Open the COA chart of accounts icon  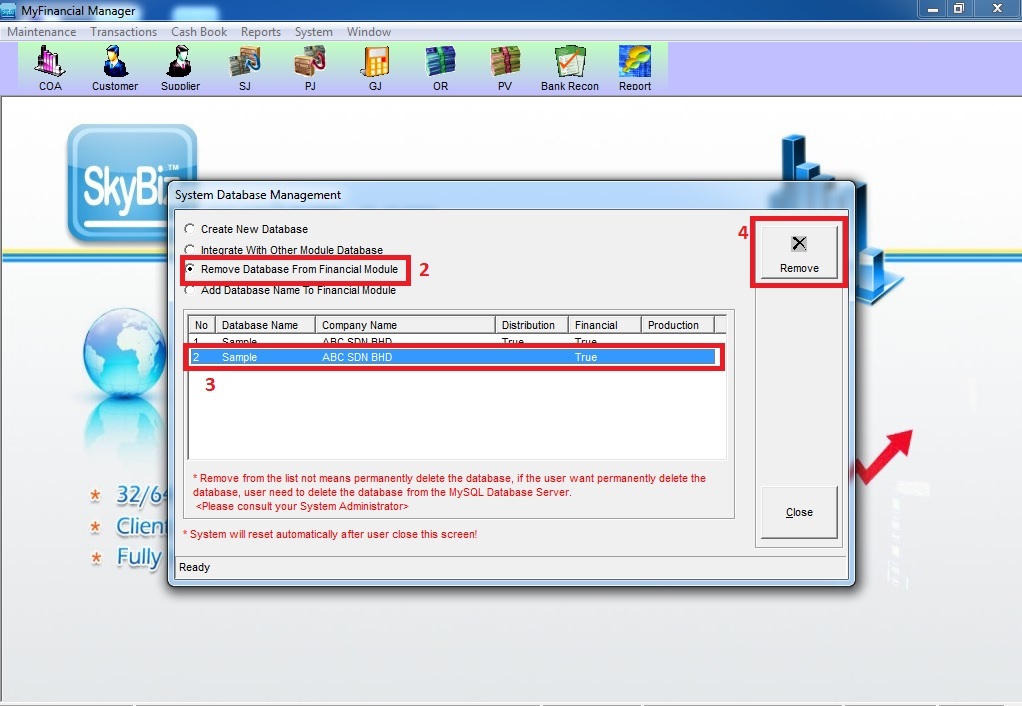50,66
